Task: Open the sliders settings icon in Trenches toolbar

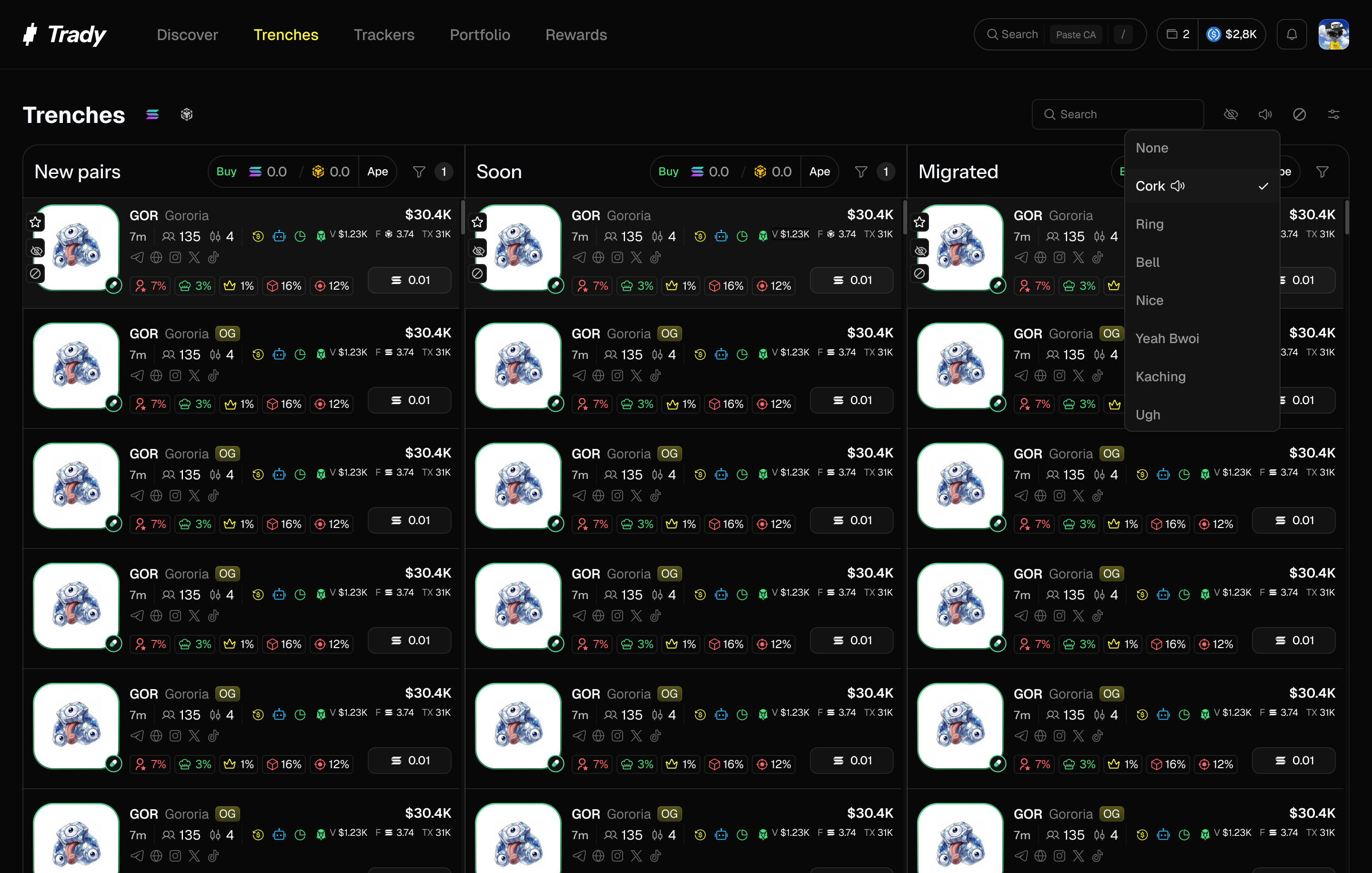Action: [1333, 114]
